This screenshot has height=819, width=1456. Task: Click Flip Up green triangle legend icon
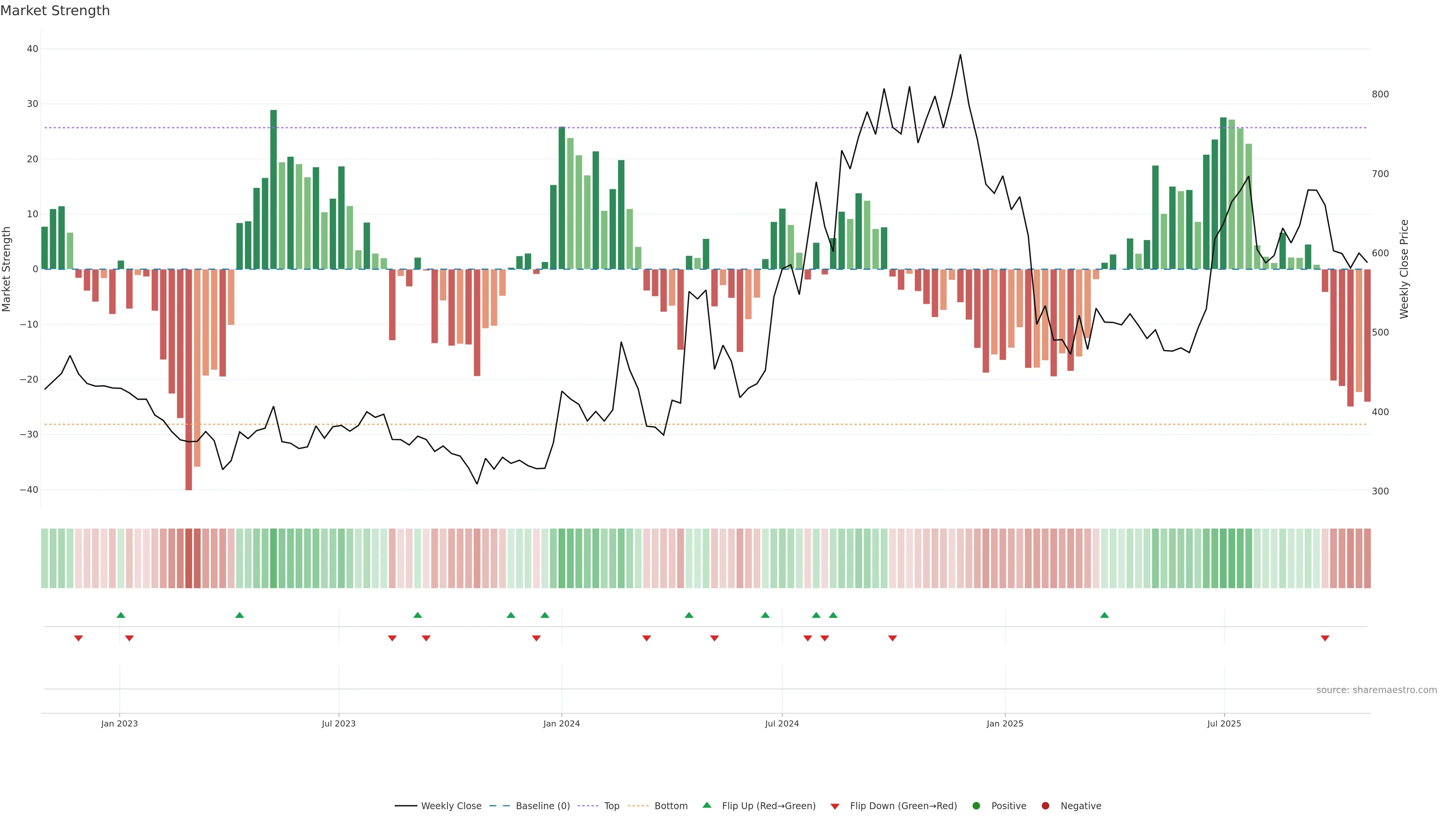(706, 805)
